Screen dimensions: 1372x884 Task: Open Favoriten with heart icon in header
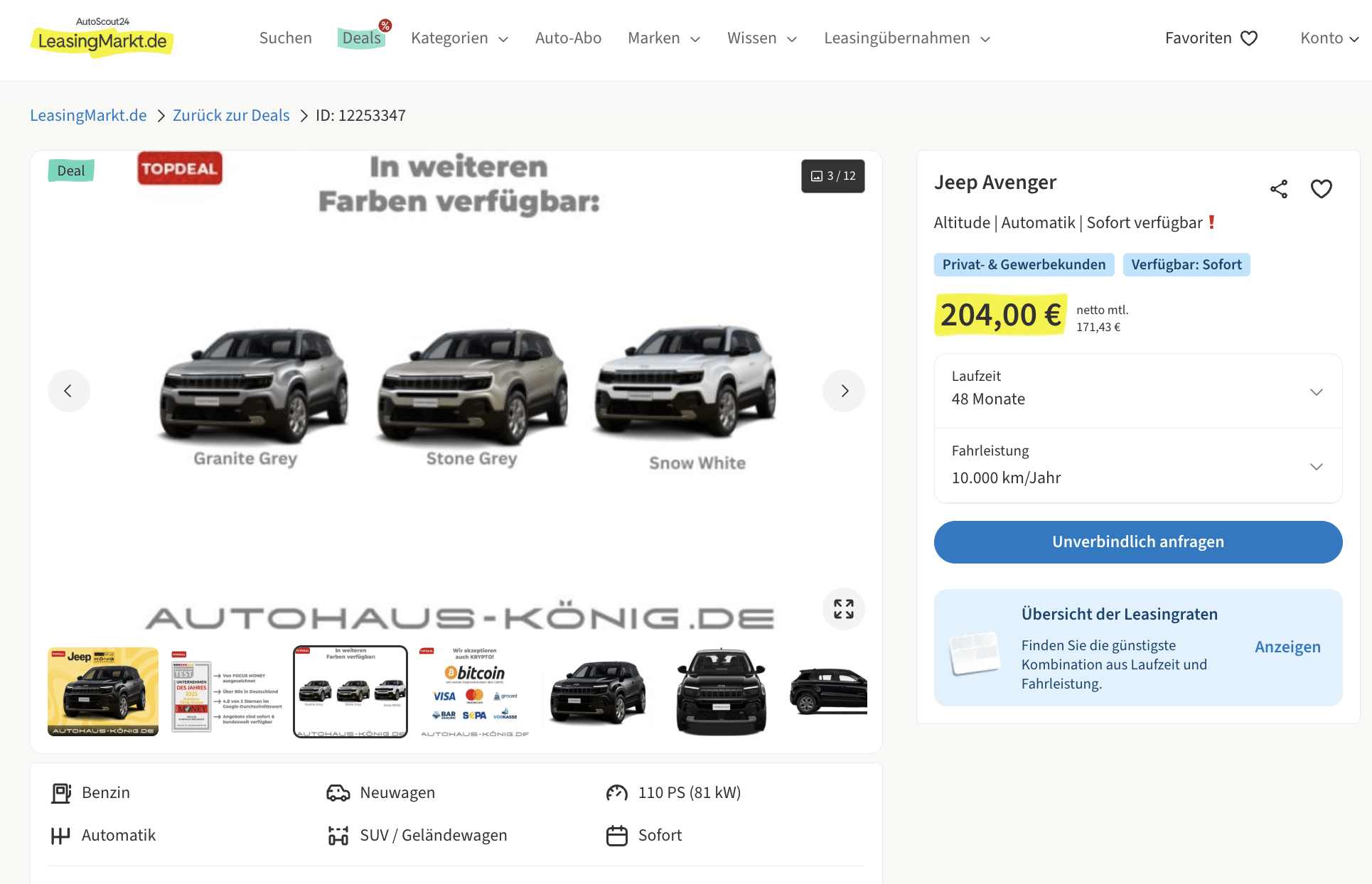(x=1211, y=38)
